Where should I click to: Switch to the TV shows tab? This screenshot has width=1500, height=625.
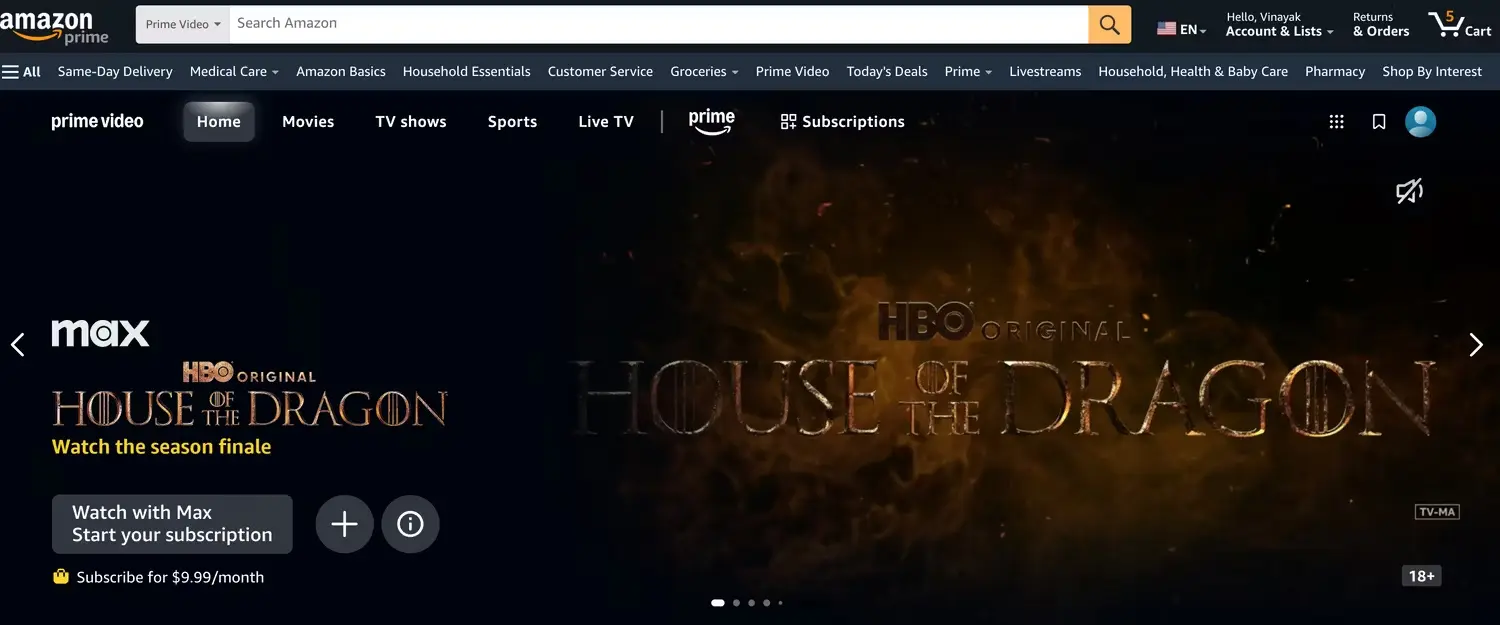click(411, 122)
